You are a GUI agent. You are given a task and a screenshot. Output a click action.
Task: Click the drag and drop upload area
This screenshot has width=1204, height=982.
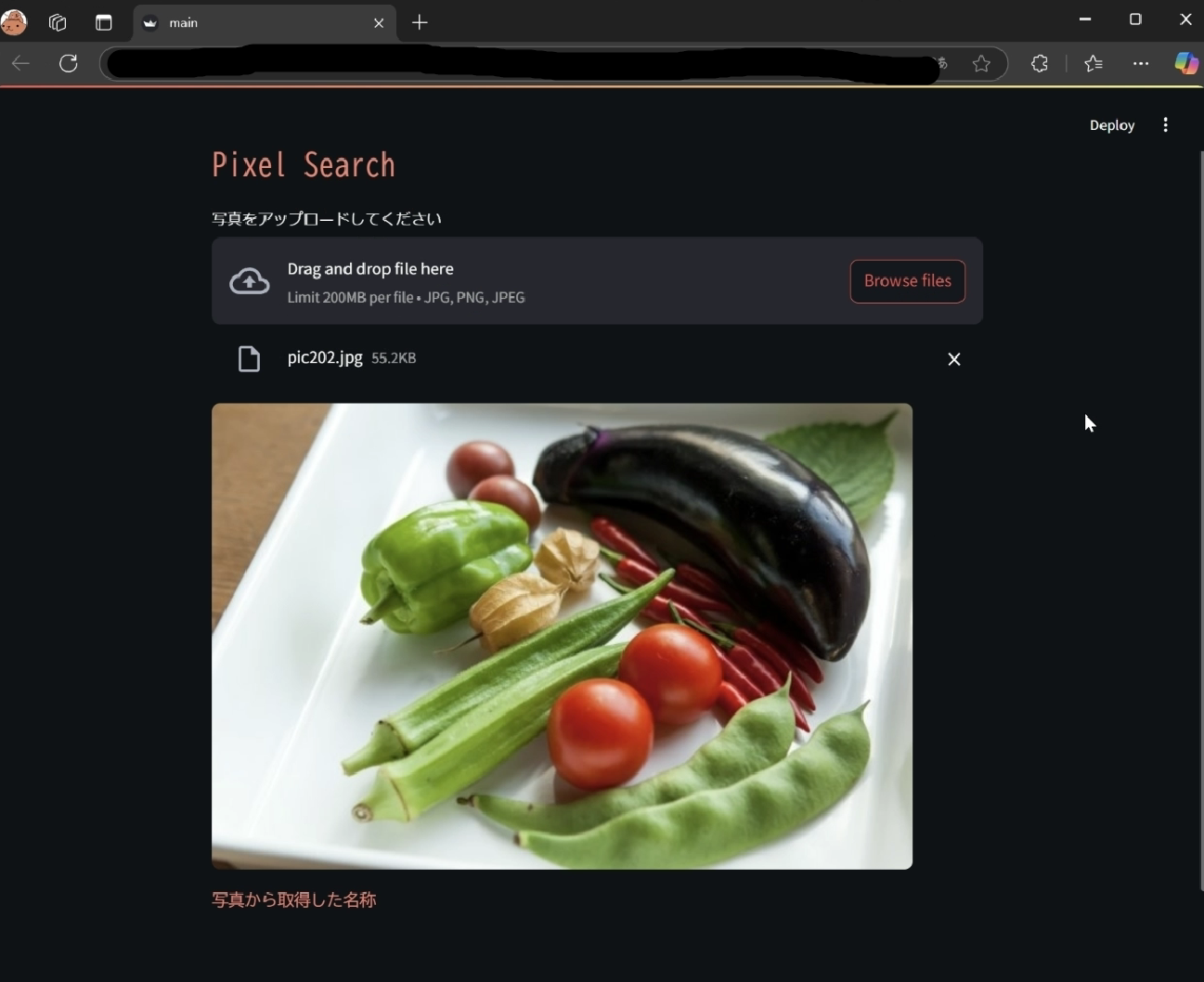tap(597, 280)
